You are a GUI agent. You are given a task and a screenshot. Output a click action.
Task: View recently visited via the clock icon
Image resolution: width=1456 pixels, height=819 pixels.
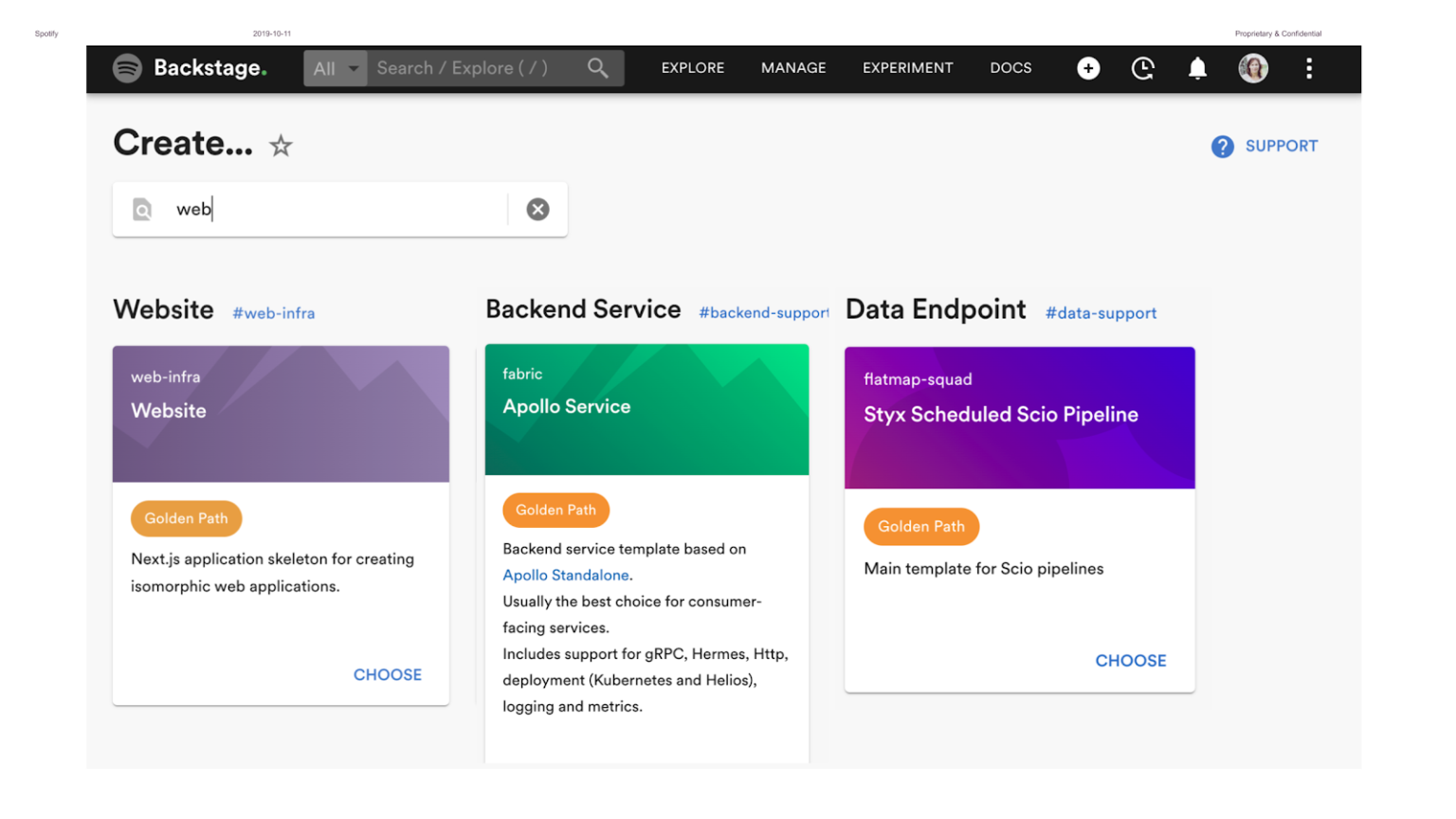click(x=1142, y=67)
